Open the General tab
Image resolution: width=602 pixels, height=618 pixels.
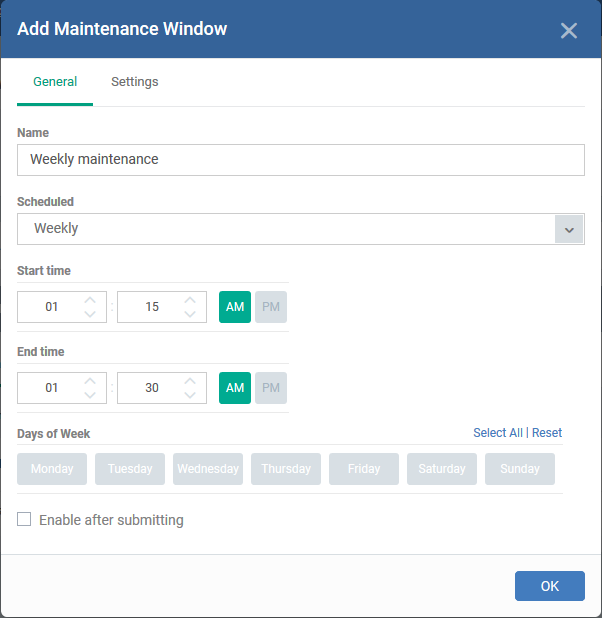(55, 82)
